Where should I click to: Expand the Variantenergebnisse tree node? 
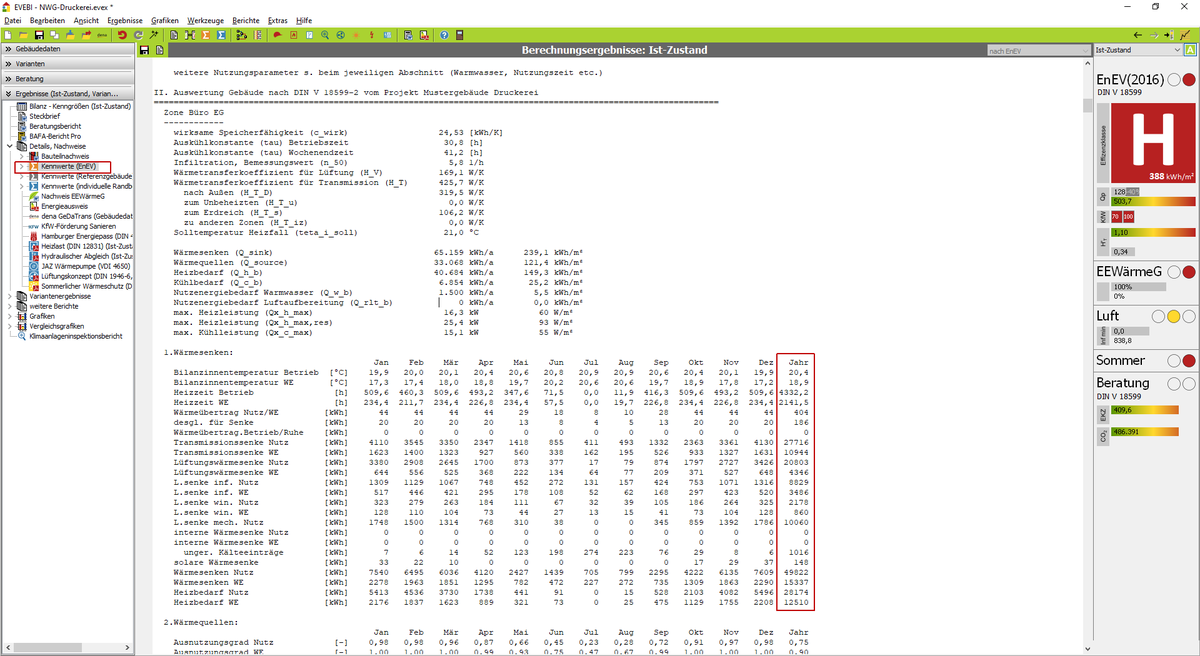(8, 296)
